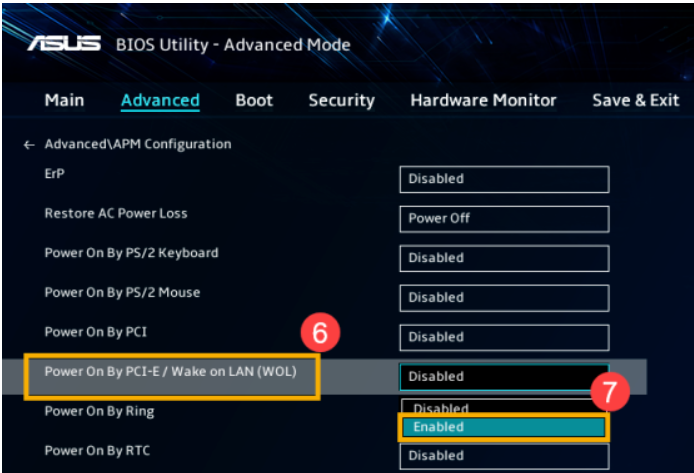Click the Advanced tab

pos(160,100)
